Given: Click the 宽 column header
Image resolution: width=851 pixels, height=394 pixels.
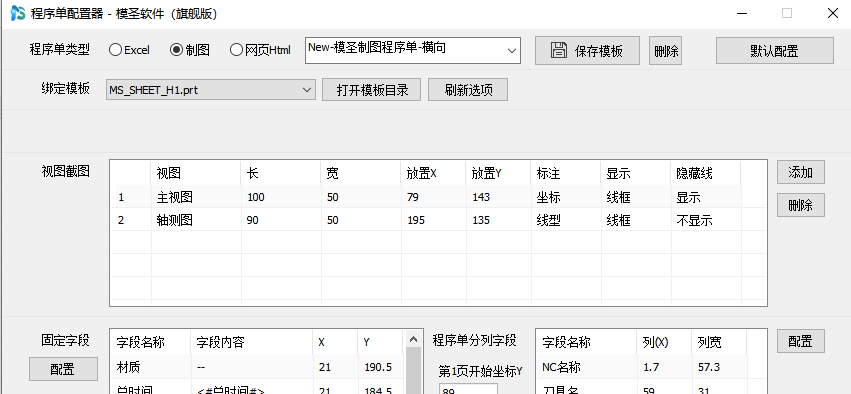Looking at the screenshot, I should [x=360, y=173].
